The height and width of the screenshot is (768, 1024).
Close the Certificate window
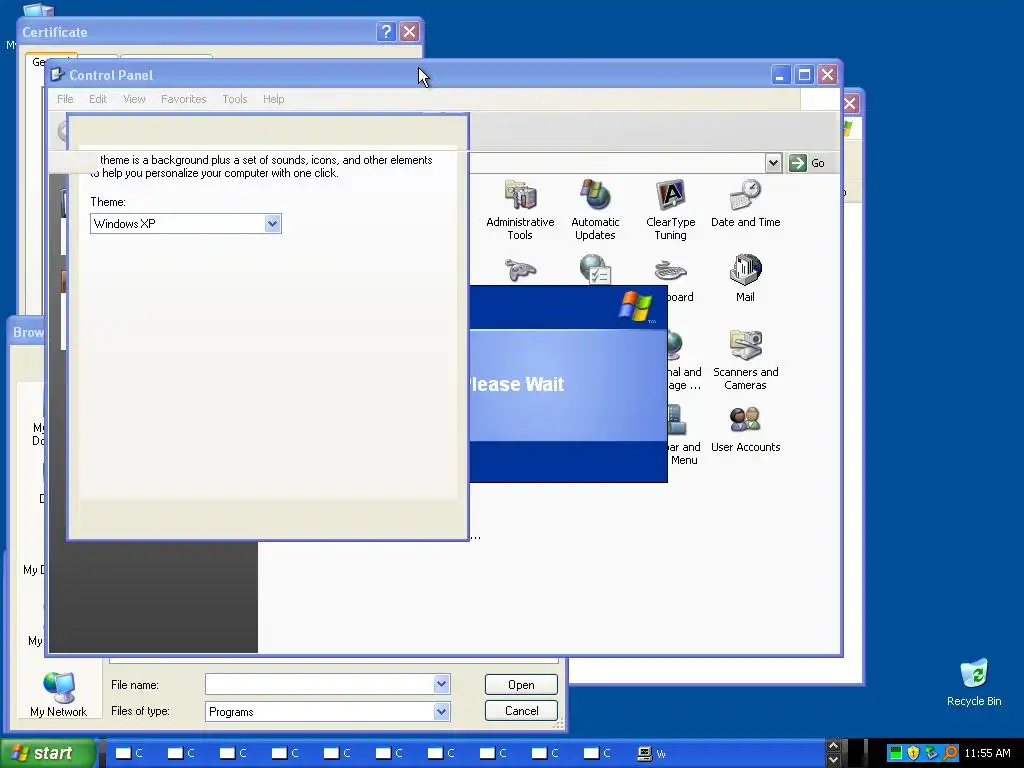[409, 31]
